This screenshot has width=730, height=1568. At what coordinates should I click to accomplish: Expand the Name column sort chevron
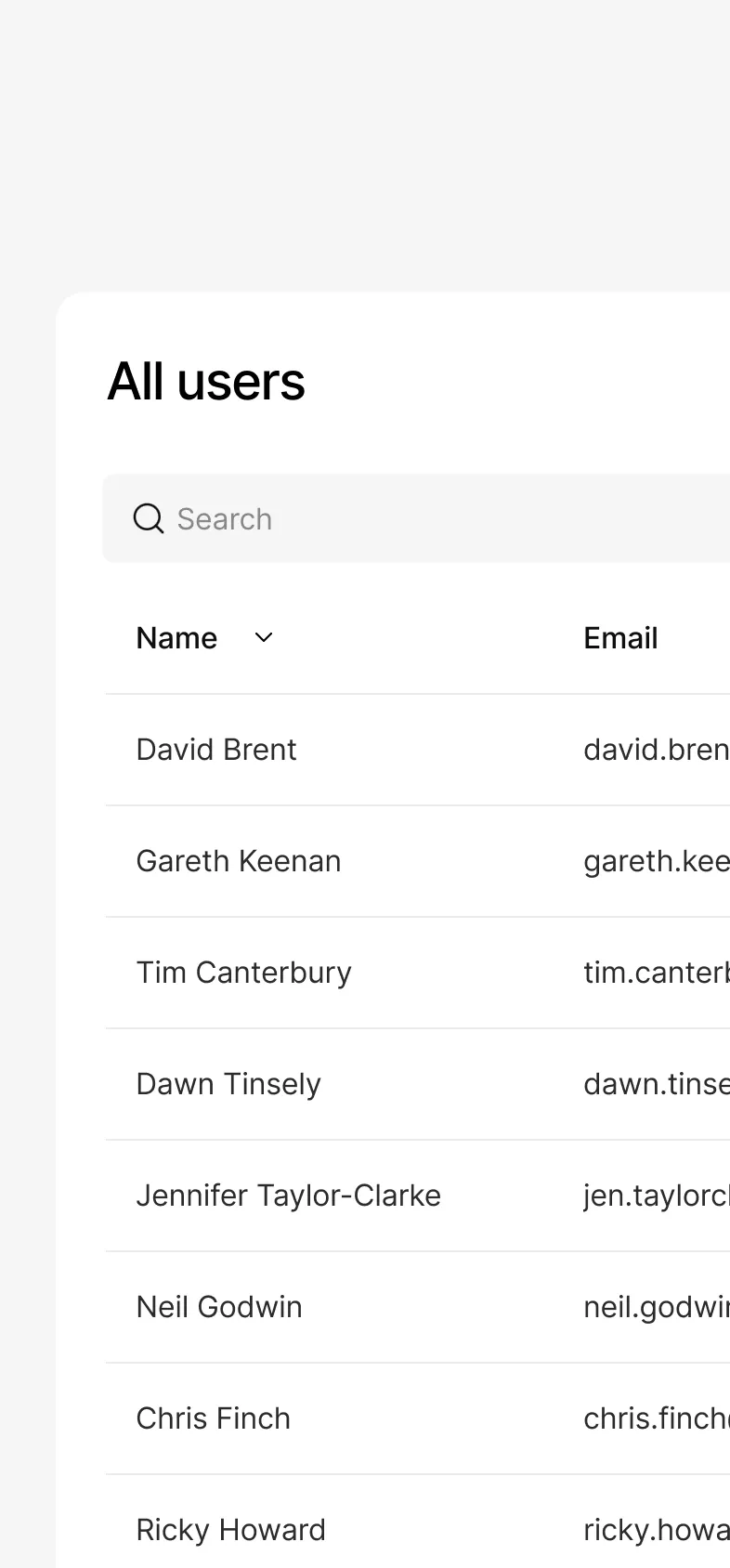pos(264,637)
